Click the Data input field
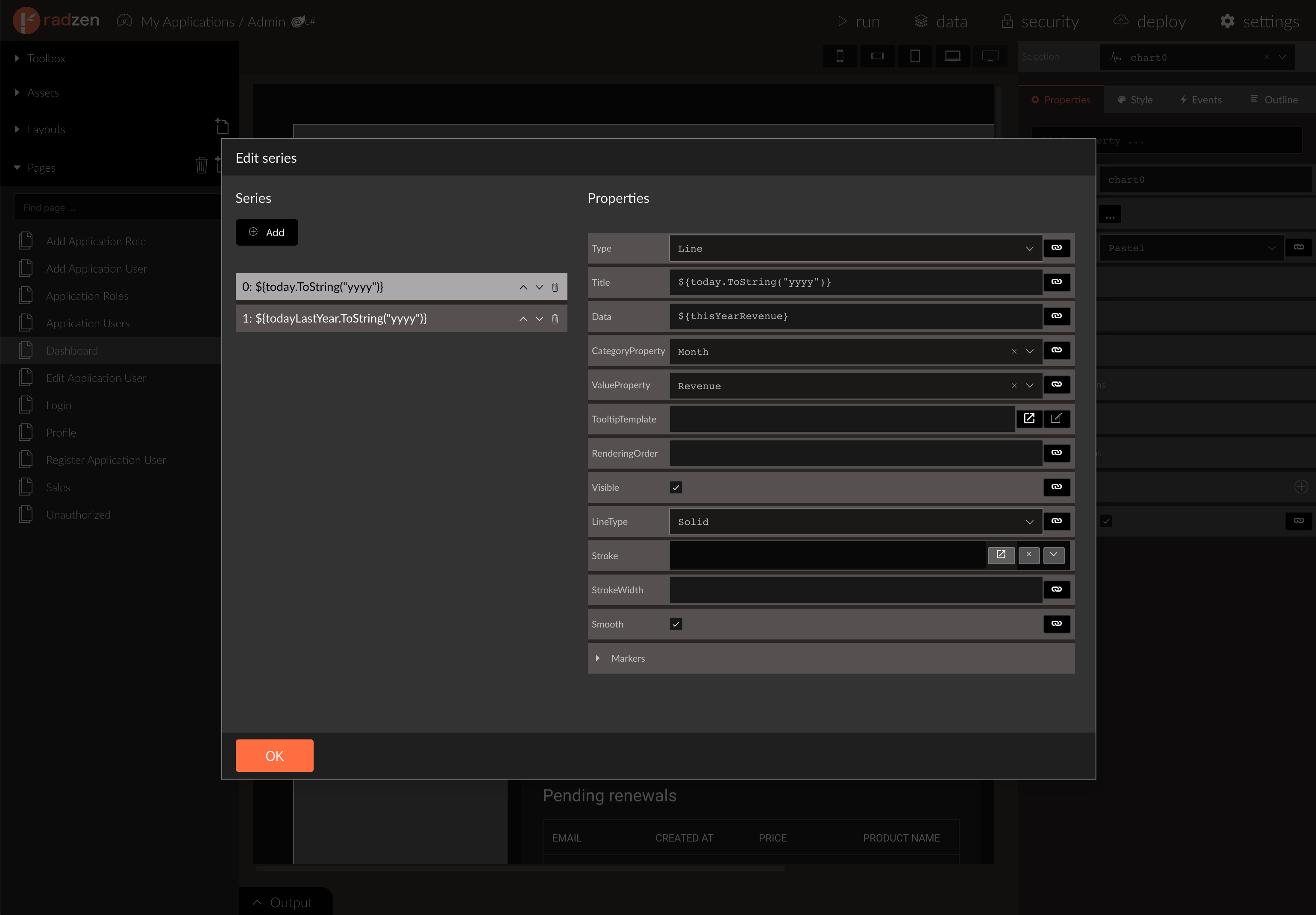Screen dimensions: 1316x915 point(855,316)
